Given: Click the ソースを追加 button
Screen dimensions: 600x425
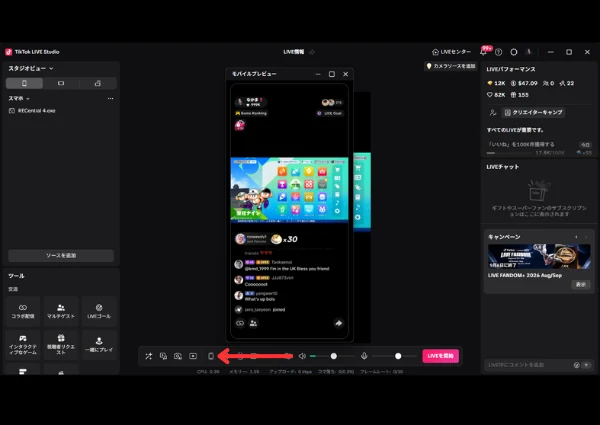Looking at the screenshot, I should [61, 256].
